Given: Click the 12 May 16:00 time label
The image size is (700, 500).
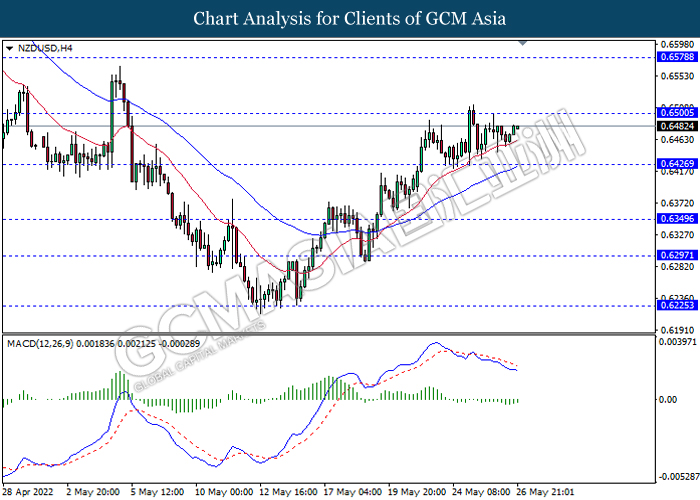Looking at the screenshot, I should pyautogui.click(x=289, y=492).
